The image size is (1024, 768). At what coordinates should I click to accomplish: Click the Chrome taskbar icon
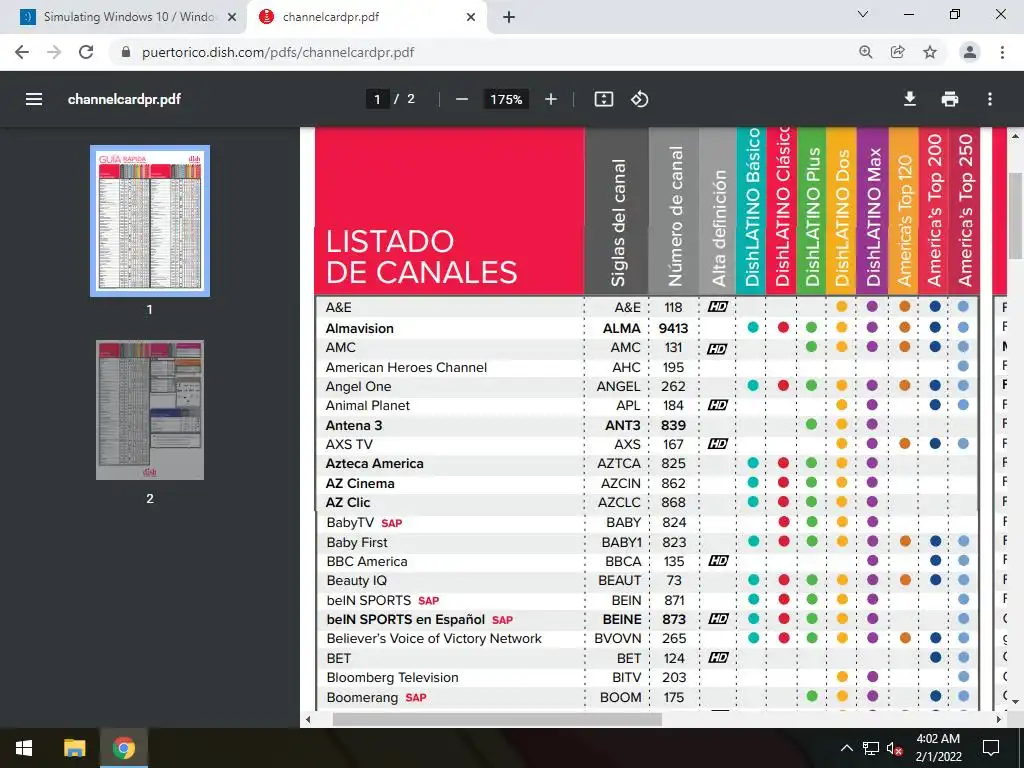tap(123, 748)
